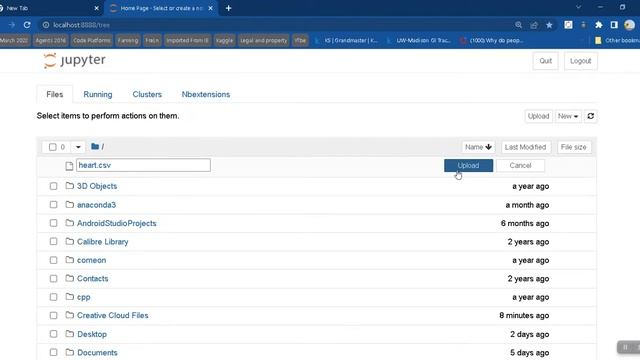Open the Documents folder link
640x360 pixels.
click(97, 353)
